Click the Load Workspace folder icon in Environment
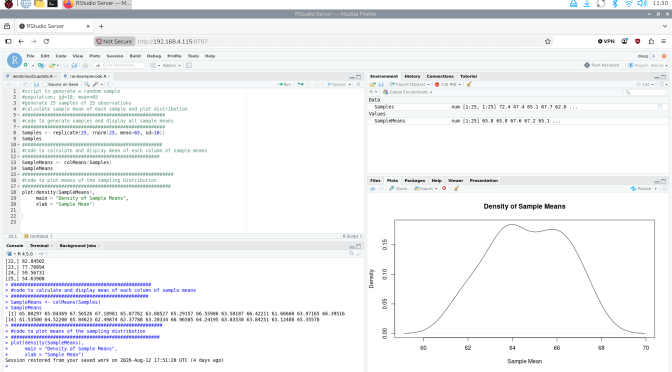This screenshot has height=372, width=672. (372, 84)
